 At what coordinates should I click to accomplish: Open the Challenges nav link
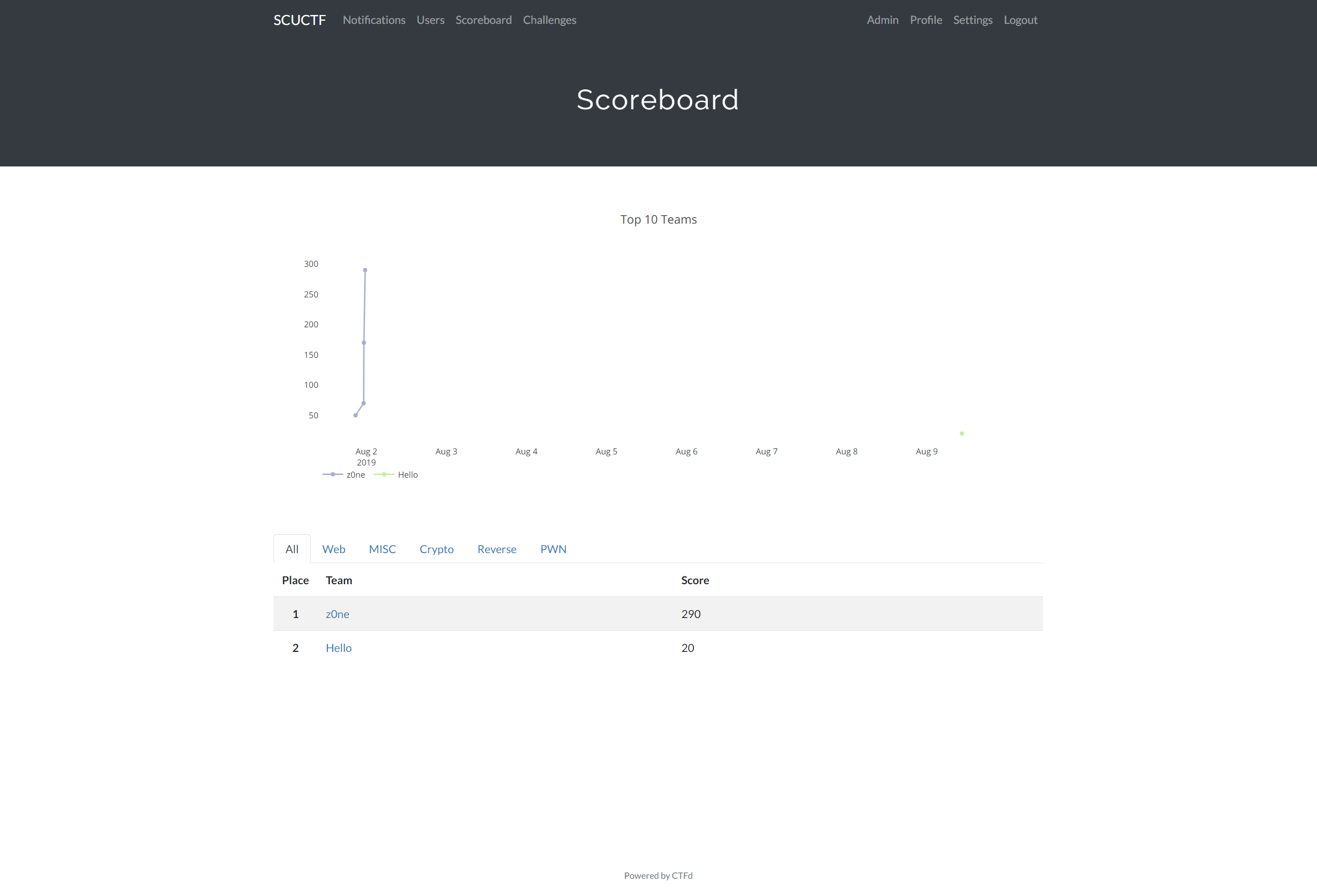click(x=549, y=20)
